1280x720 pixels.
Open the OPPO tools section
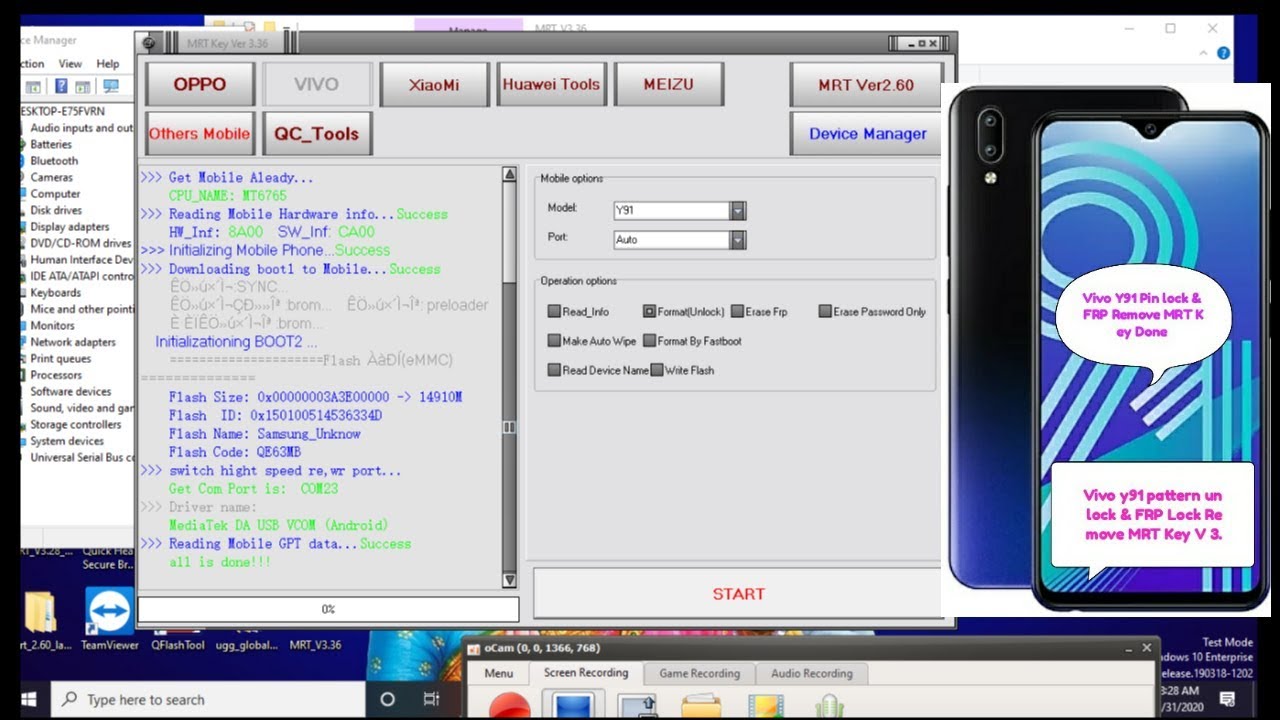click(200, 84)
